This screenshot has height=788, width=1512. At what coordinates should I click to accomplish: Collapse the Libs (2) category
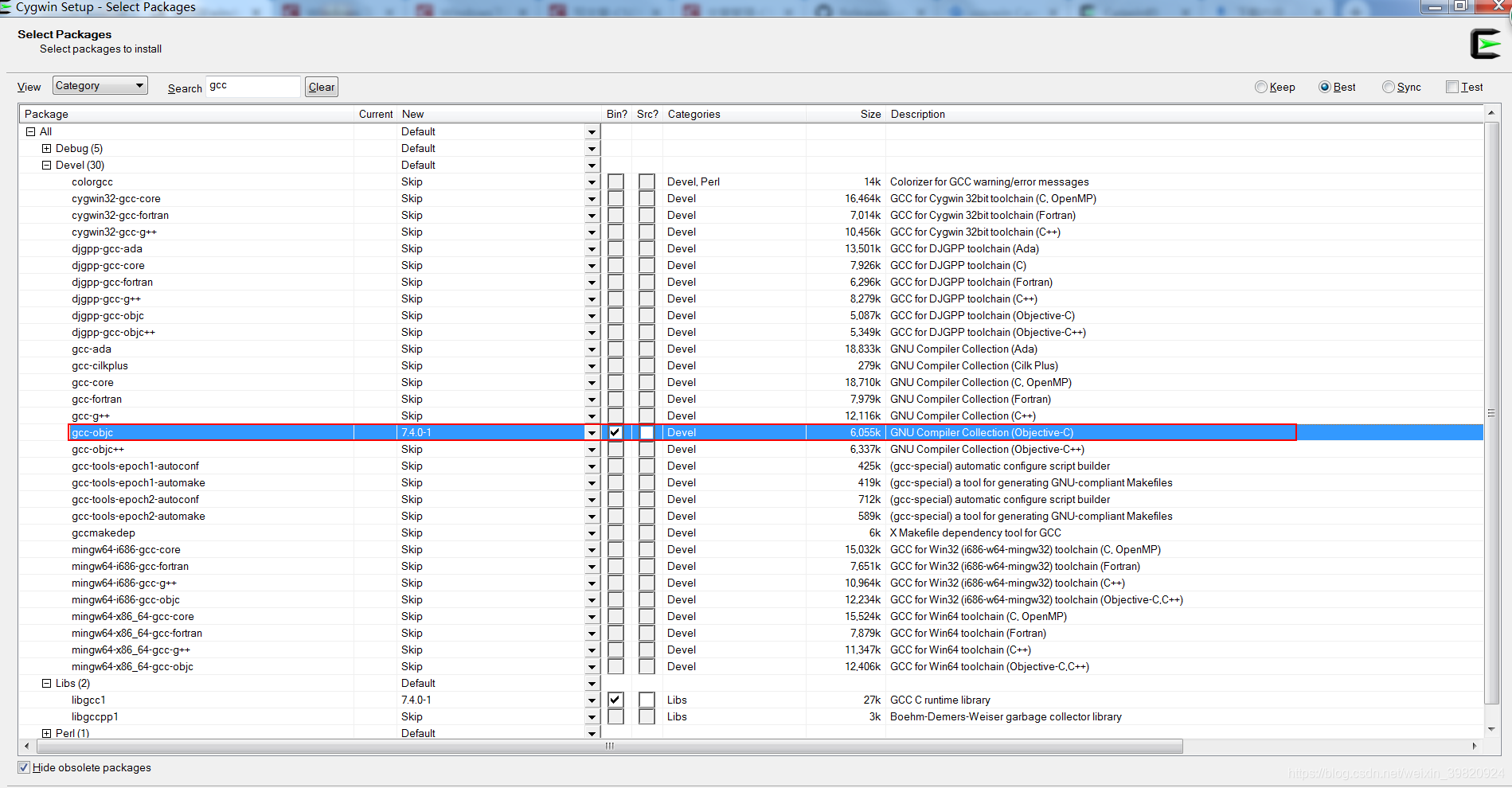click(46, 683)
